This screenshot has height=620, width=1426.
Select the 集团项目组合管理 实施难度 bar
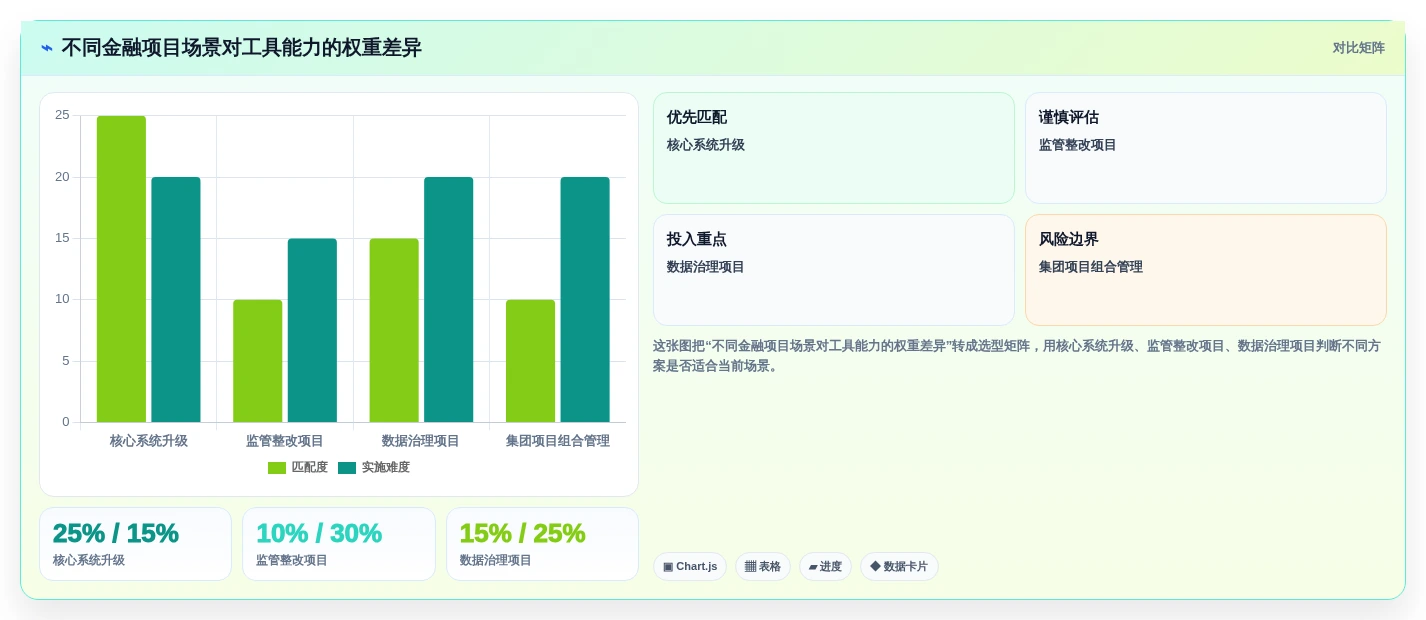(585, 300)
